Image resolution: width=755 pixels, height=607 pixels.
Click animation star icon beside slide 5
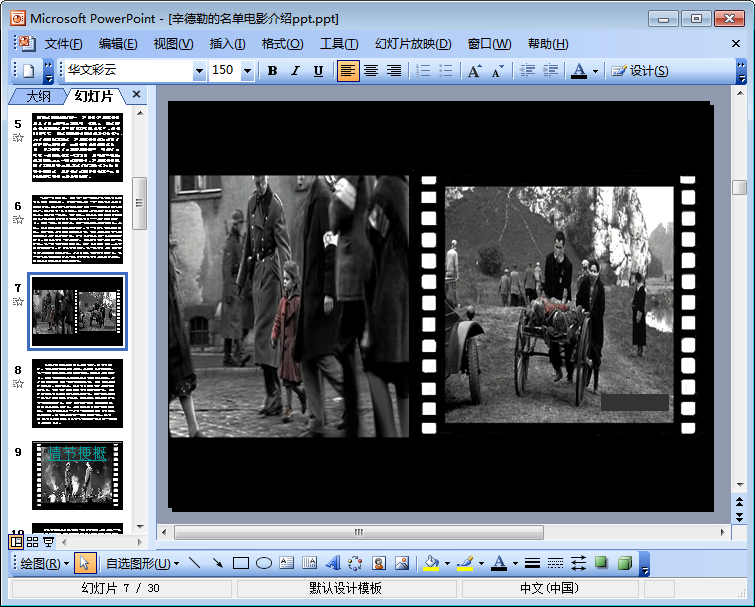[x=18, y=138]
